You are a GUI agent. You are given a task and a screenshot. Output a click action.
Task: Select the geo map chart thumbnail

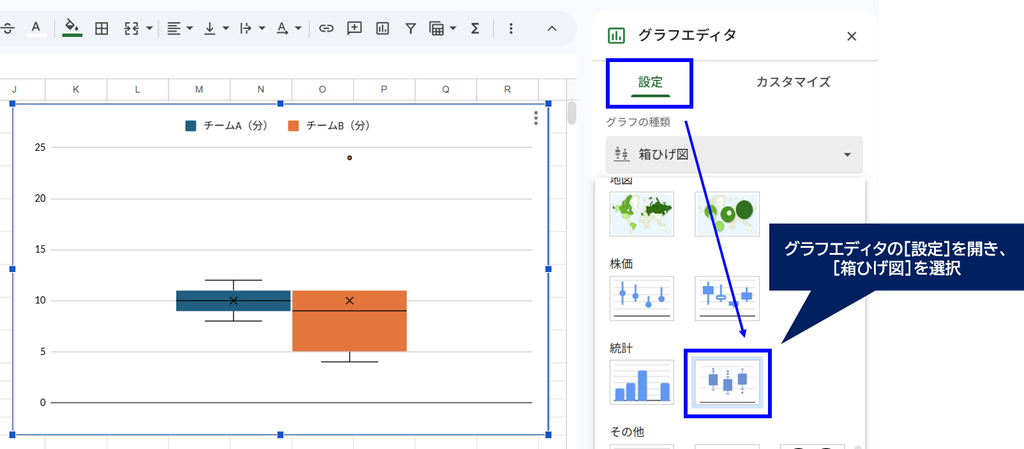pos(642,213)
